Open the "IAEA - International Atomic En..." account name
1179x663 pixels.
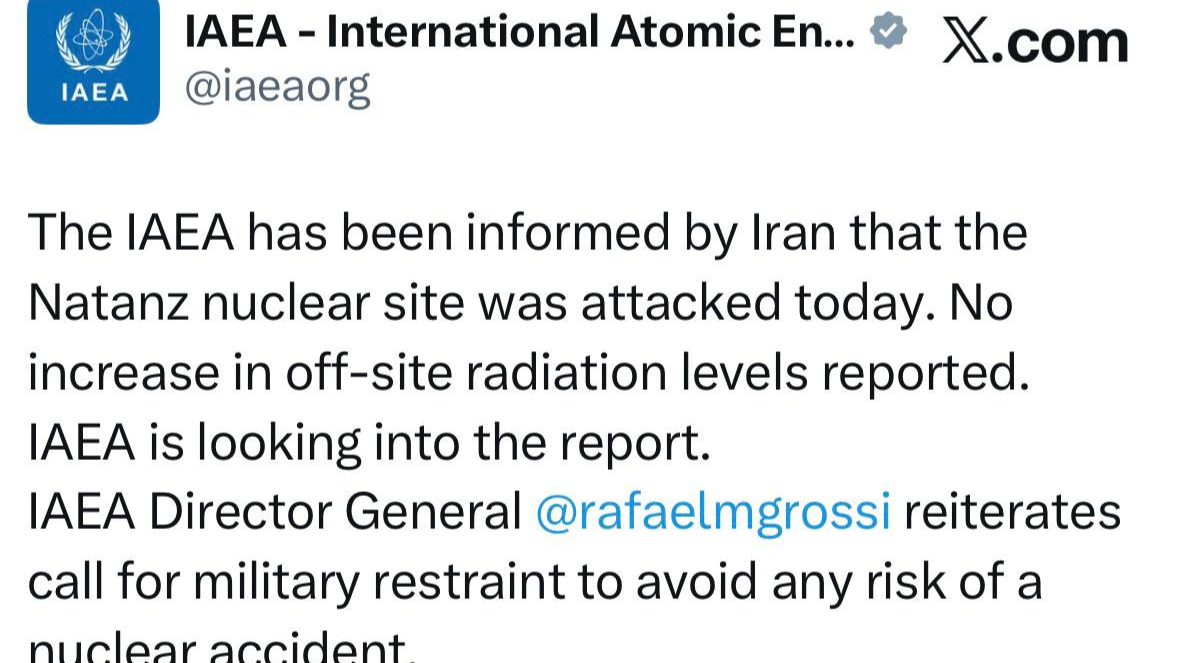tap(520, 33)
